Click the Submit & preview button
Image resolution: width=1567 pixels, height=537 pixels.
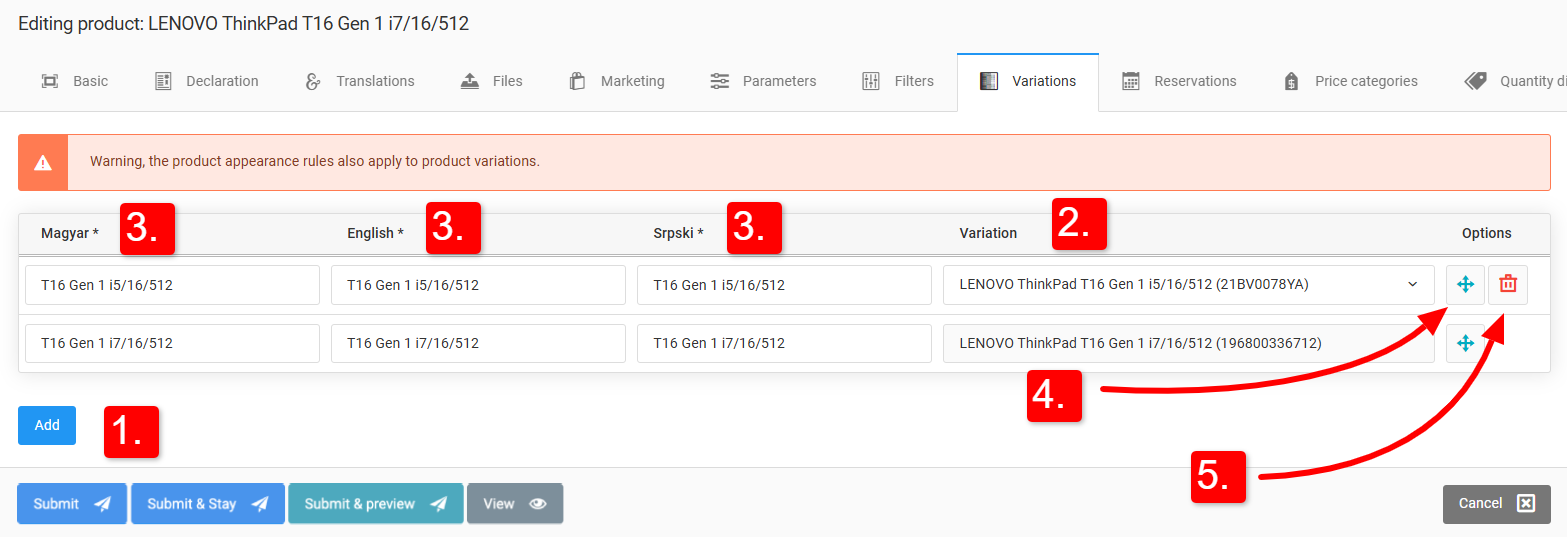pos(375,504)
